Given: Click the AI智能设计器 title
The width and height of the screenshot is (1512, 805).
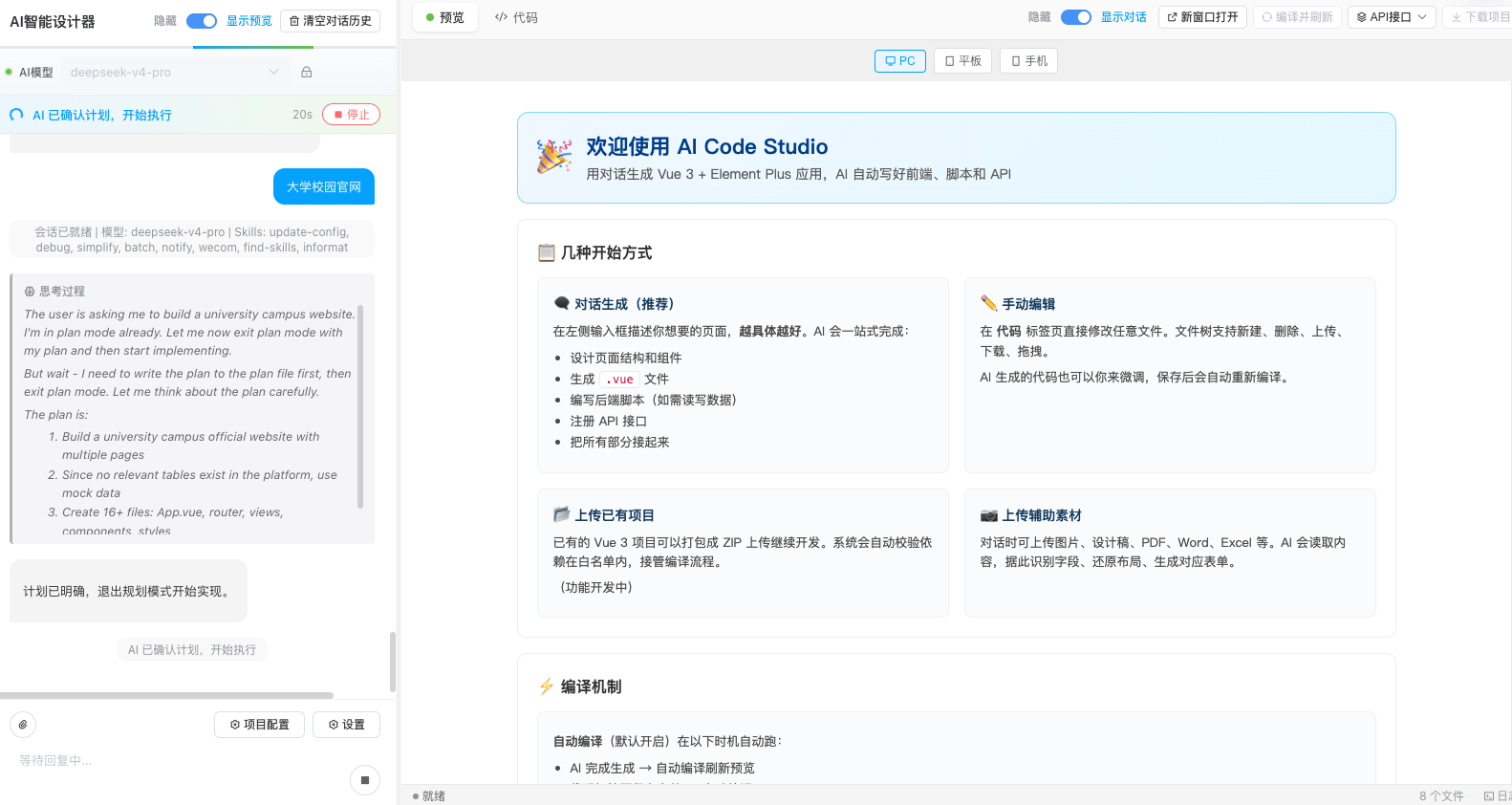Looking at the screenshot, I should pyautogui.click(x=53, y=21).
